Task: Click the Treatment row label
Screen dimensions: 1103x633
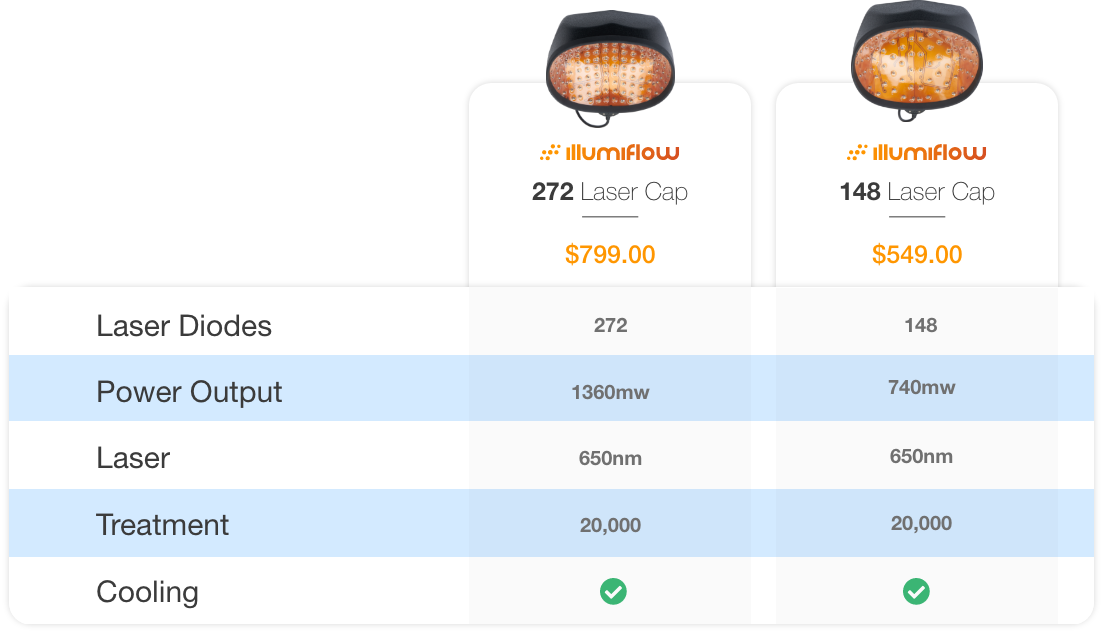Action: pyautogui.click(x=162, y=525)
